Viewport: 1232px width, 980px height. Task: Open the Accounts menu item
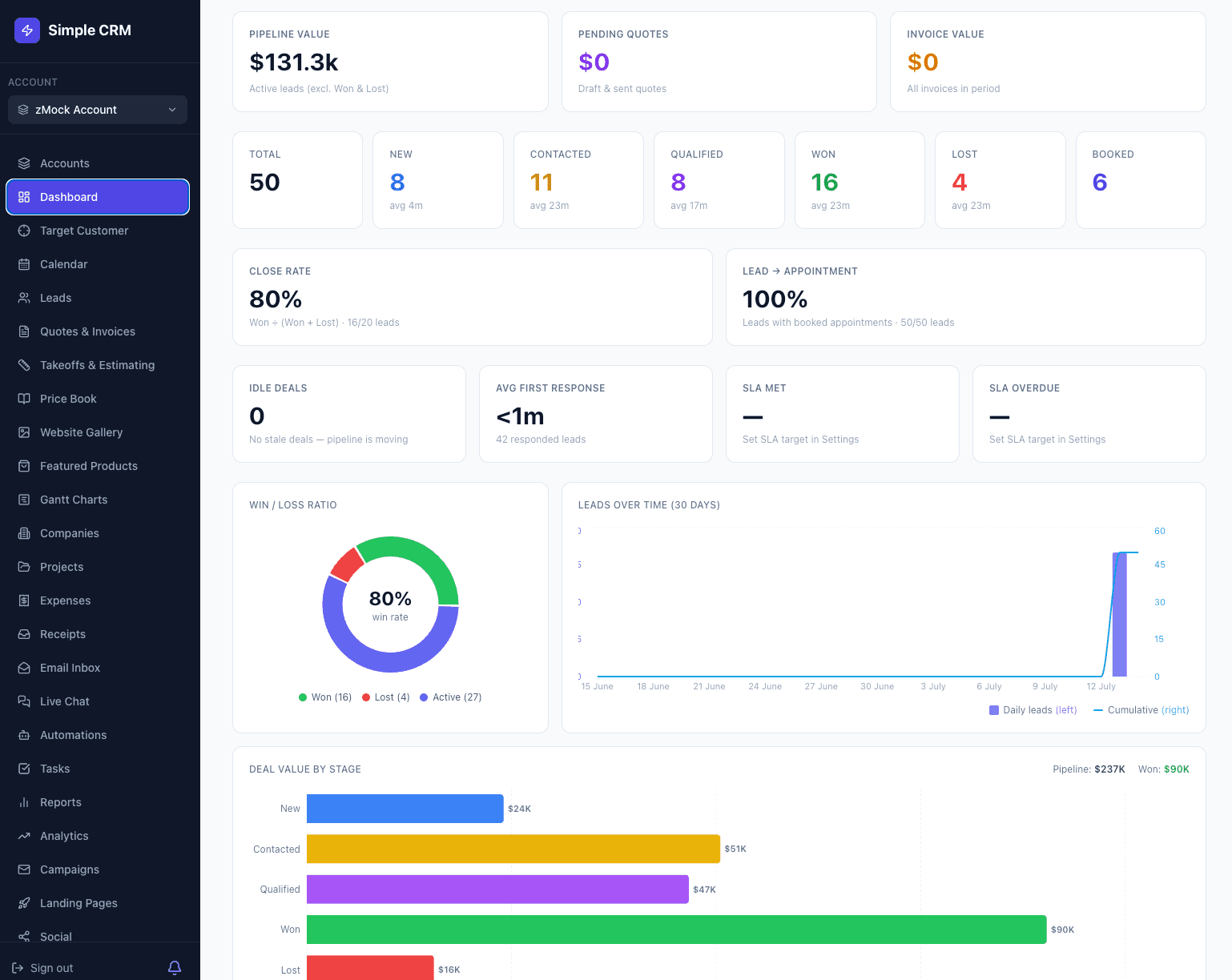[98, 163]
